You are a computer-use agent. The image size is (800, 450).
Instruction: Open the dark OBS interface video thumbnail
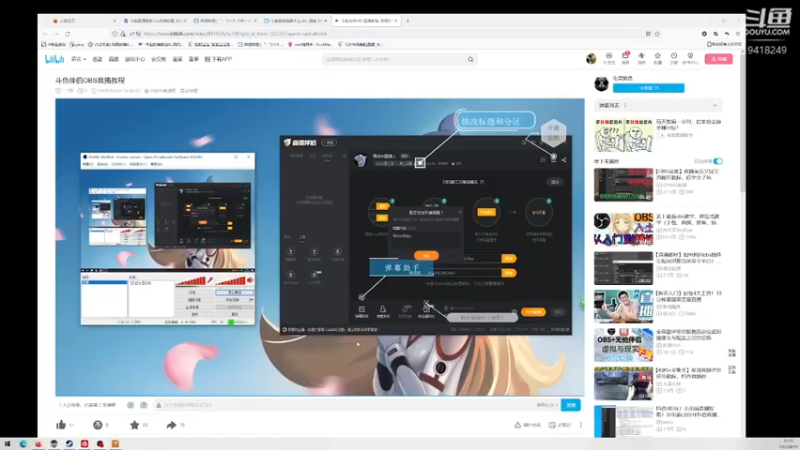tap(623, 268)
